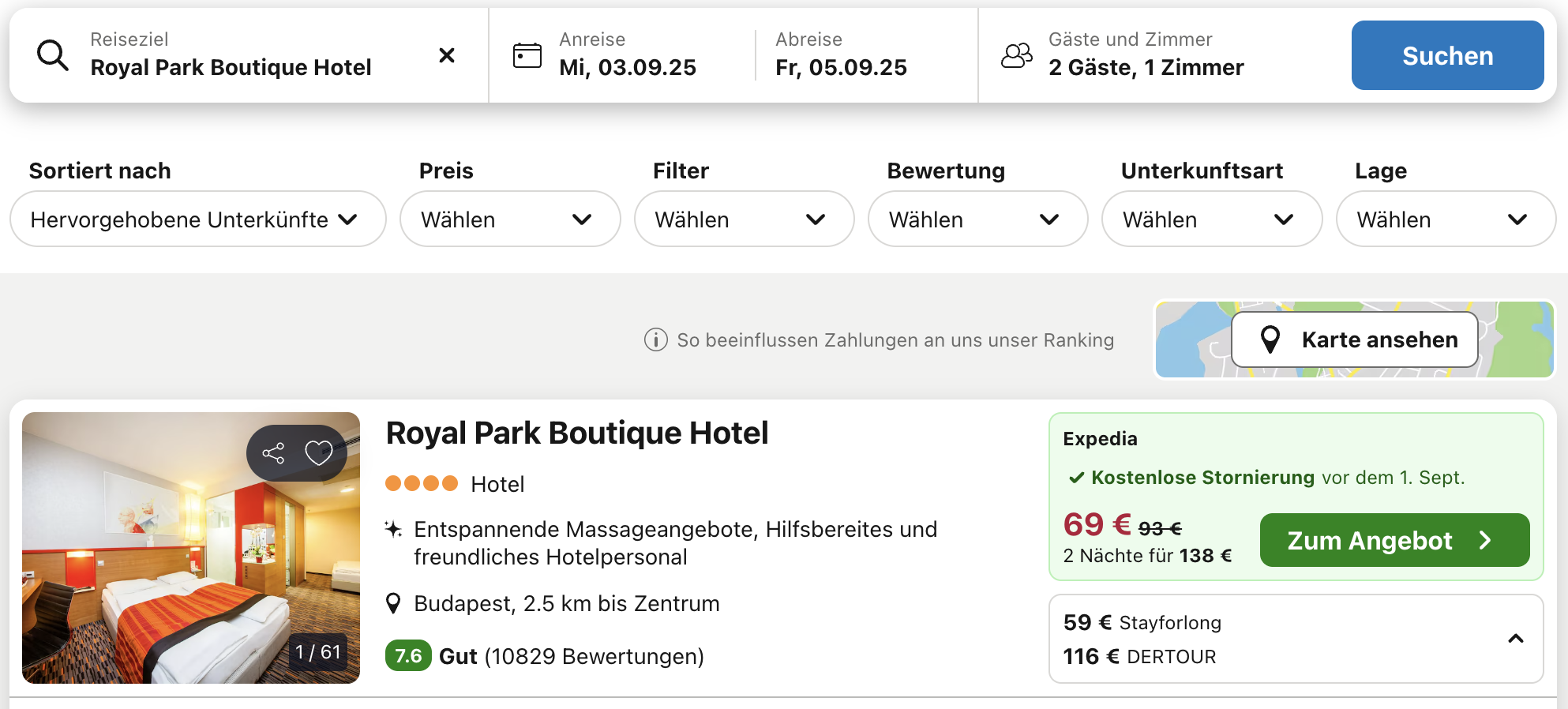Screen dimensions: 1568x709
Task: Open the hotel room photo thumbnail
Action: pos(191,548)
